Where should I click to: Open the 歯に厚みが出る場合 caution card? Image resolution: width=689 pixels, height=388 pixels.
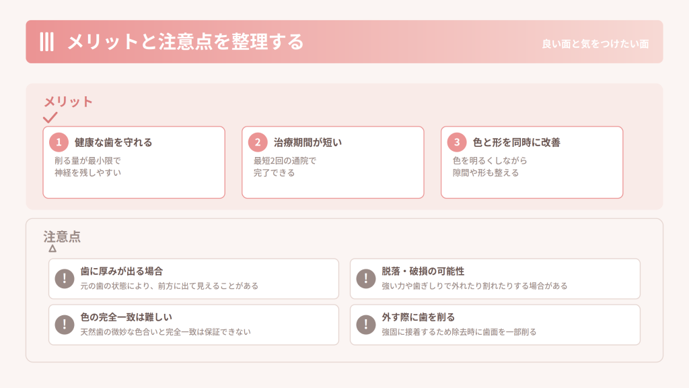click(x=194, y=279)
